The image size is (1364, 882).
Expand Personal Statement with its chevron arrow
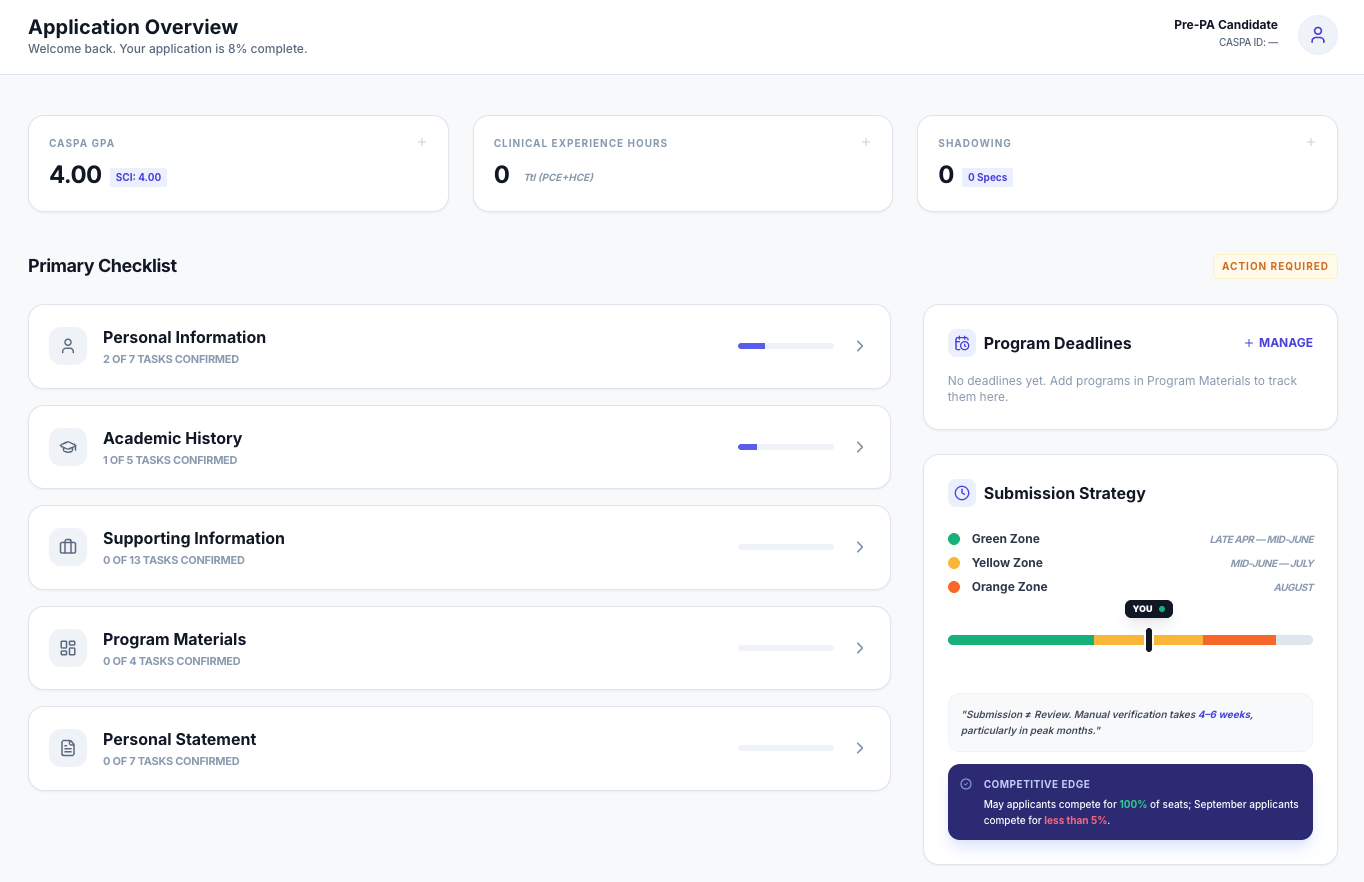(860, 748)
